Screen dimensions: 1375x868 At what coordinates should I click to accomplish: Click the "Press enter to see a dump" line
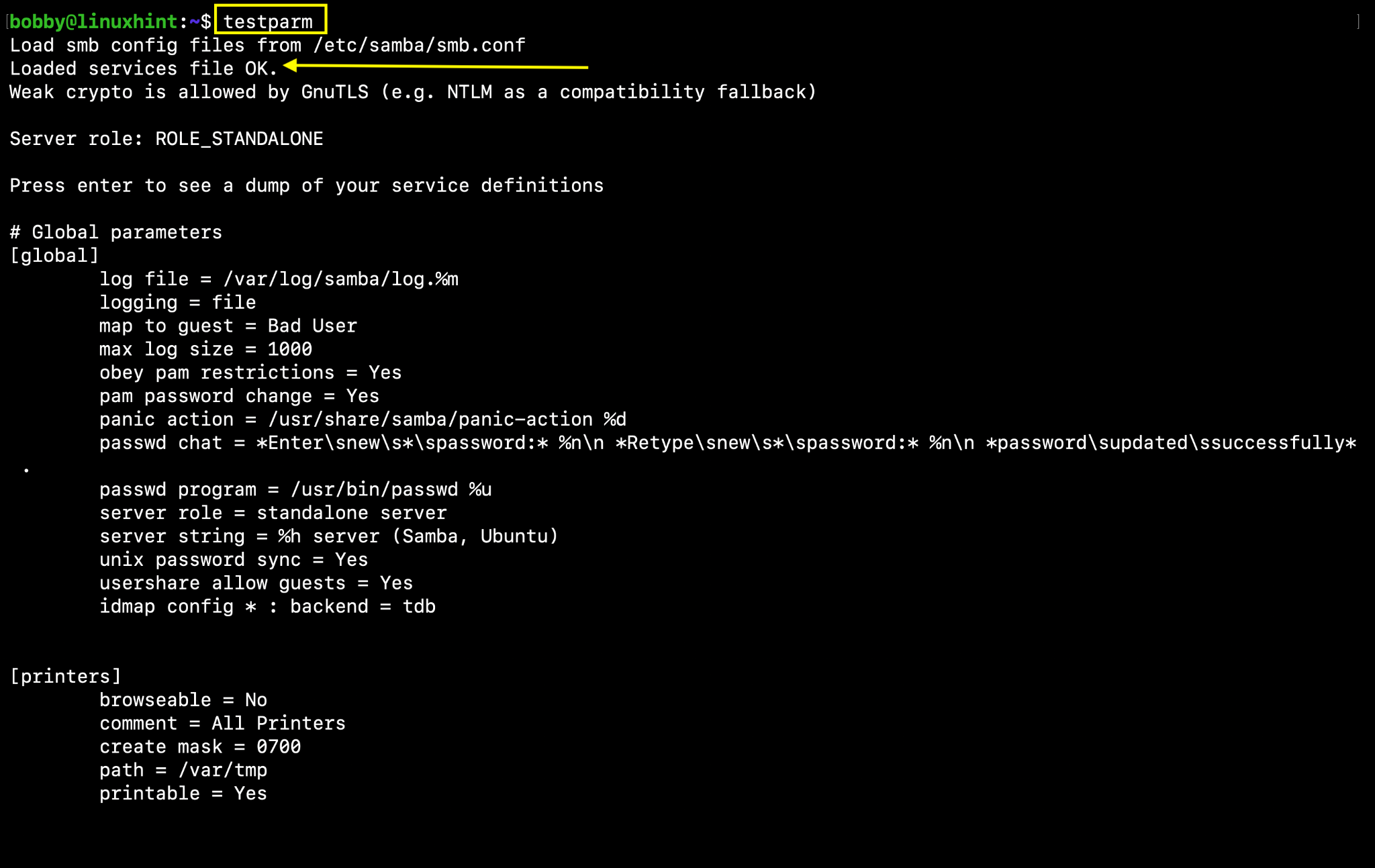306,185
